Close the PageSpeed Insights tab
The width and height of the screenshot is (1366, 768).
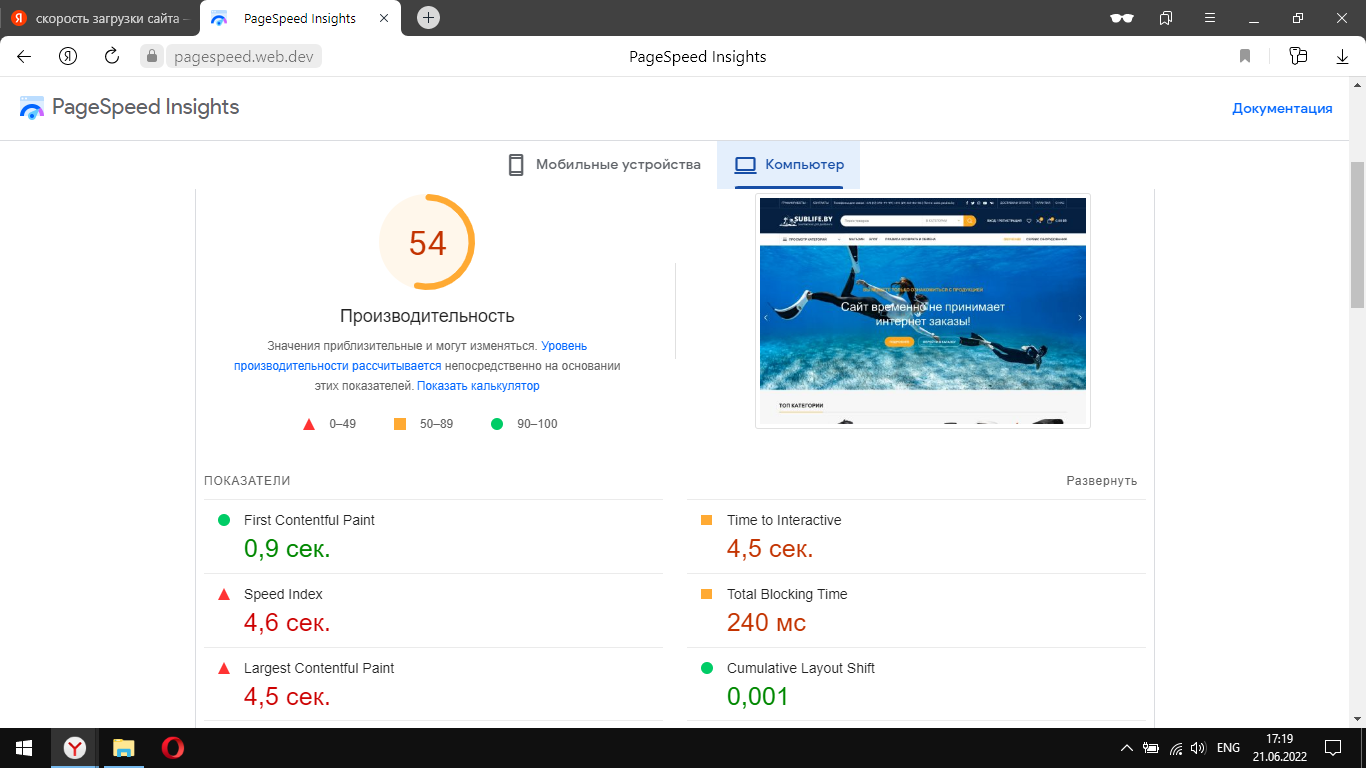384,18
